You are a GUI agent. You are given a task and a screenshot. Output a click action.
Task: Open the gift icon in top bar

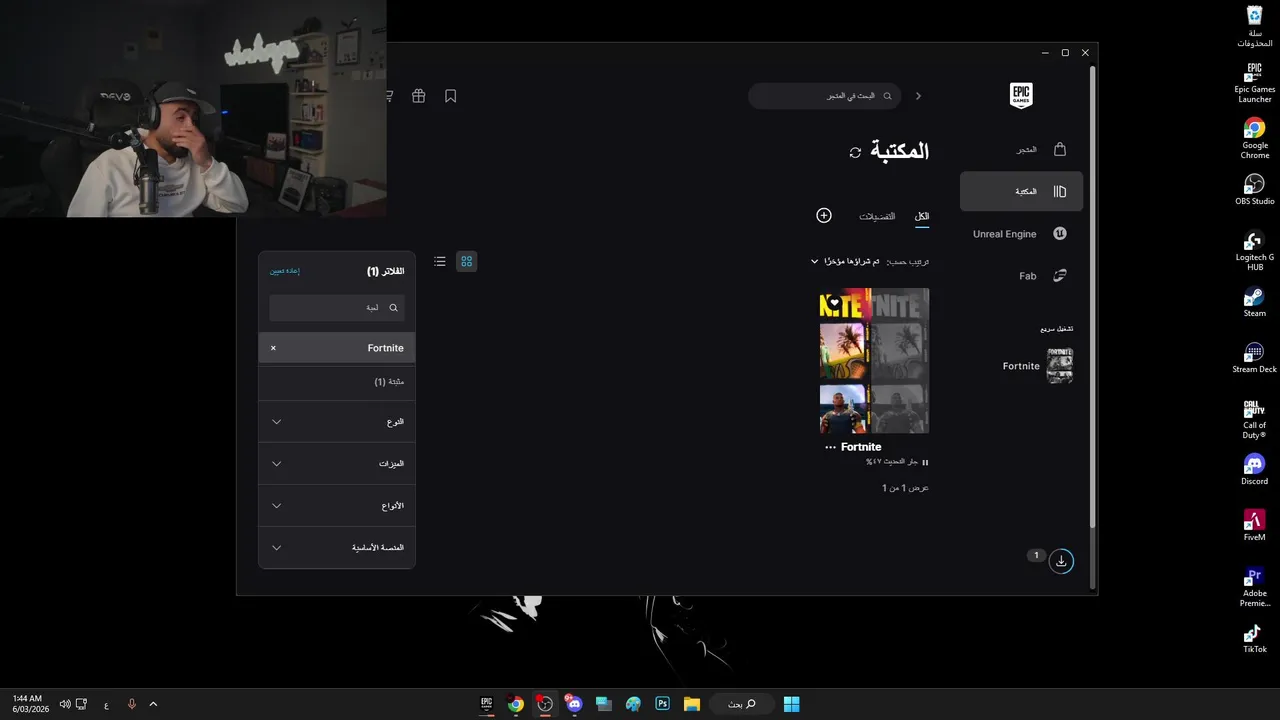[x=419, y=96]
